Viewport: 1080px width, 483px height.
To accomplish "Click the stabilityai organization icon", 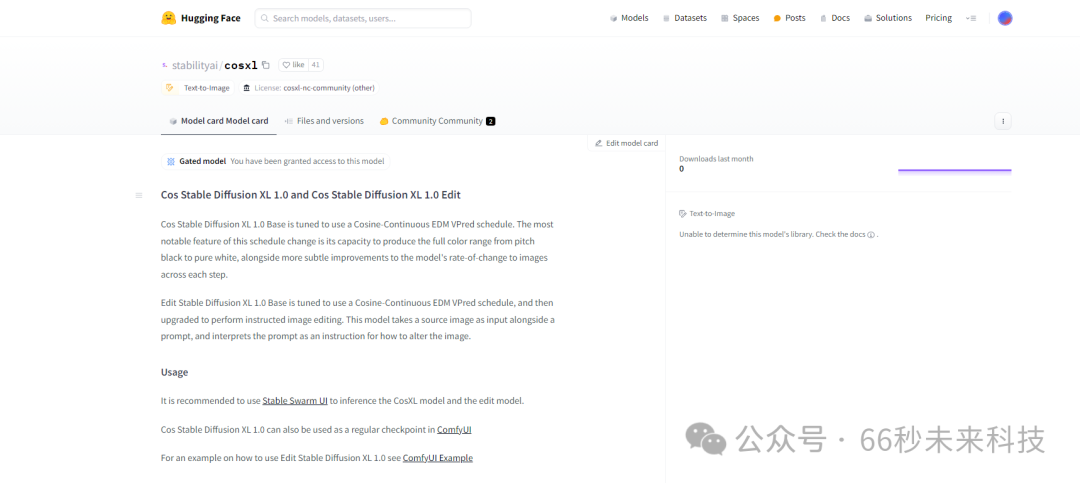I will [165, 65].
